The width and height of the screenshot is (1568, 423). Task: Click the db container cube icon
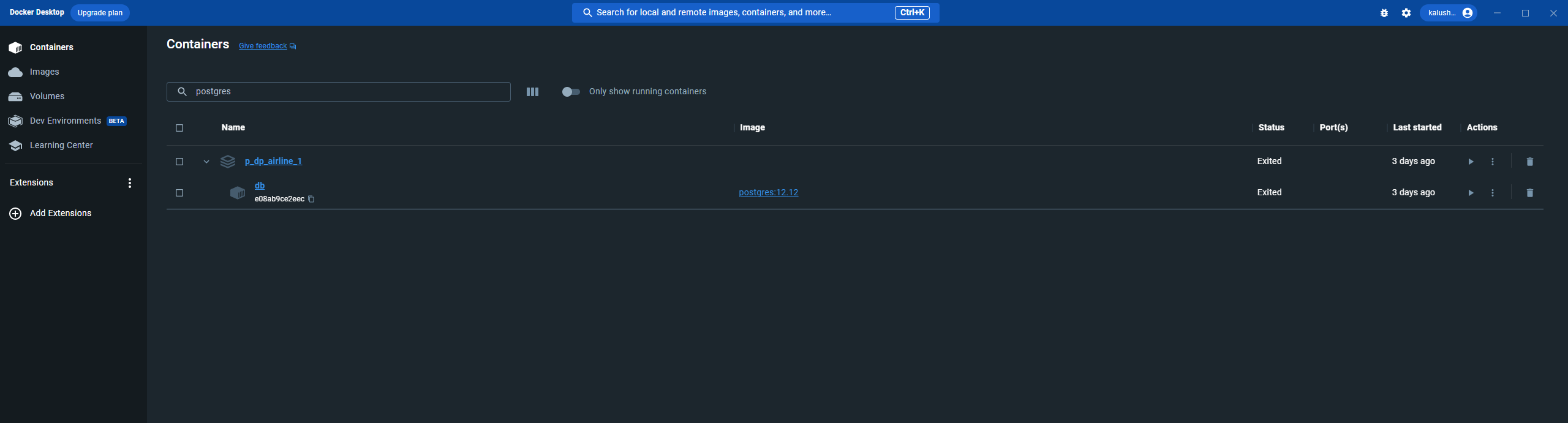click(238, 193)
